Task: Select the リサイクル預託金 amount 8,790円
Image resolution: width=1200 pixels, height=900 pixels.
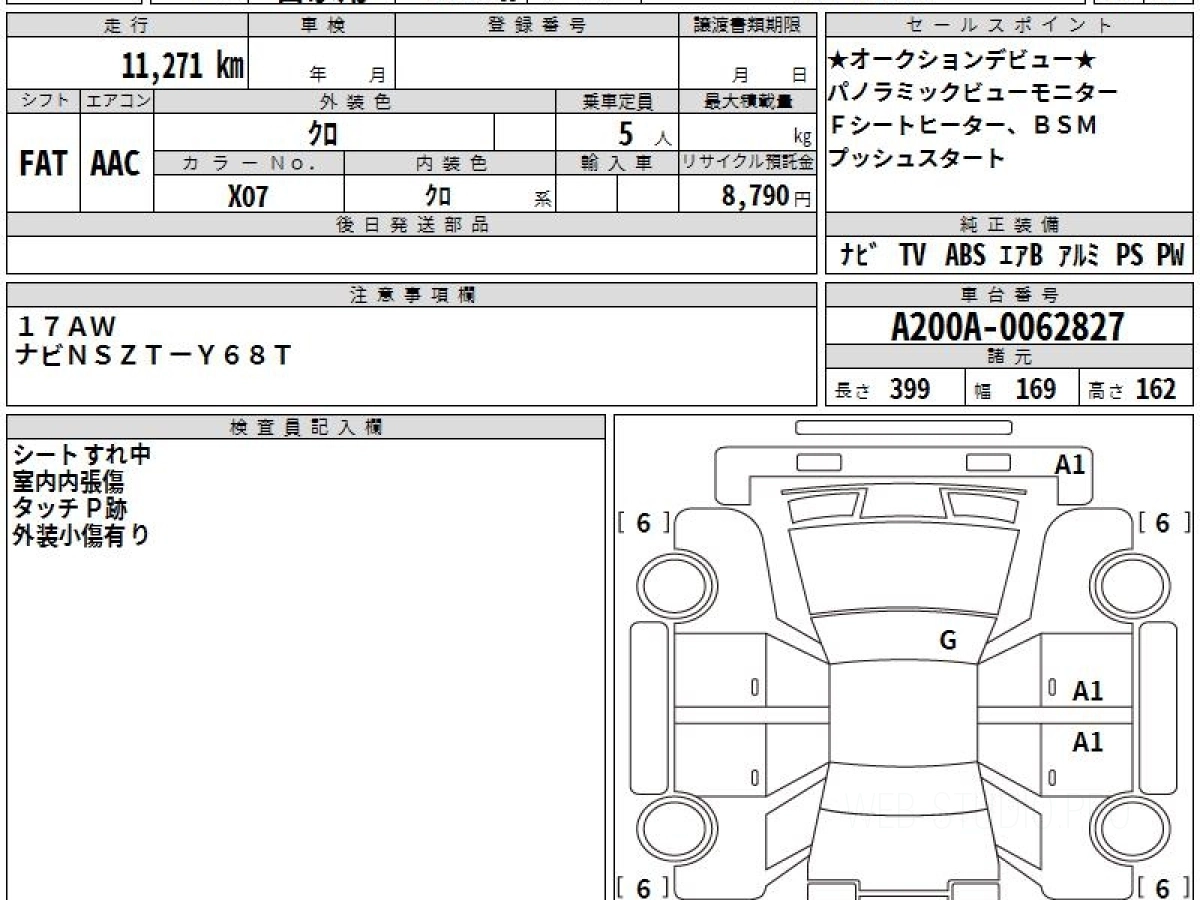Action: coord(760,196)
